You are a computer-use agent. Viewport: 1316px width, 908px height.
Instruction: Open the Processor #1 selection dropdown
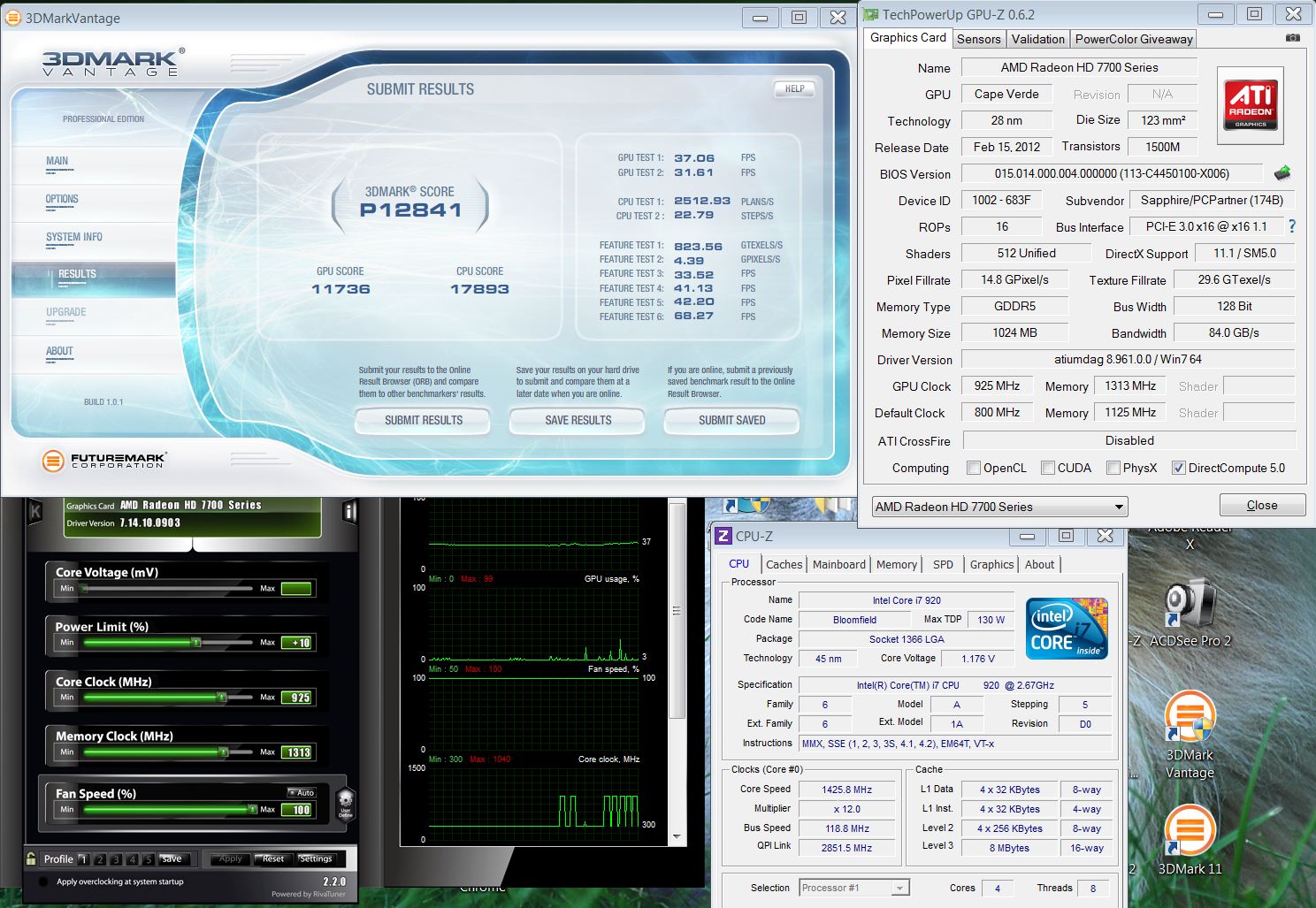(x=853, y=888)
